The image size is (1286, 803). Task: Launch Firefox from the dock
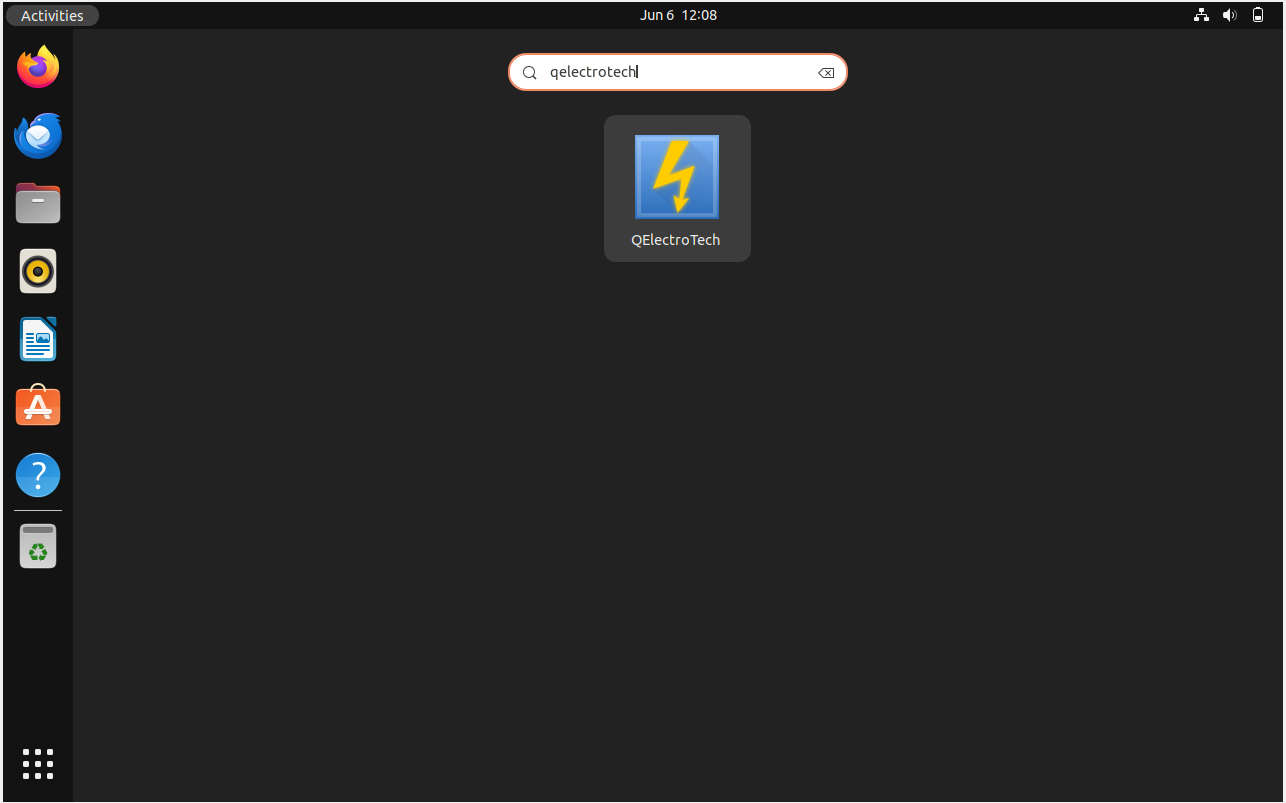(x=37, y=67)
